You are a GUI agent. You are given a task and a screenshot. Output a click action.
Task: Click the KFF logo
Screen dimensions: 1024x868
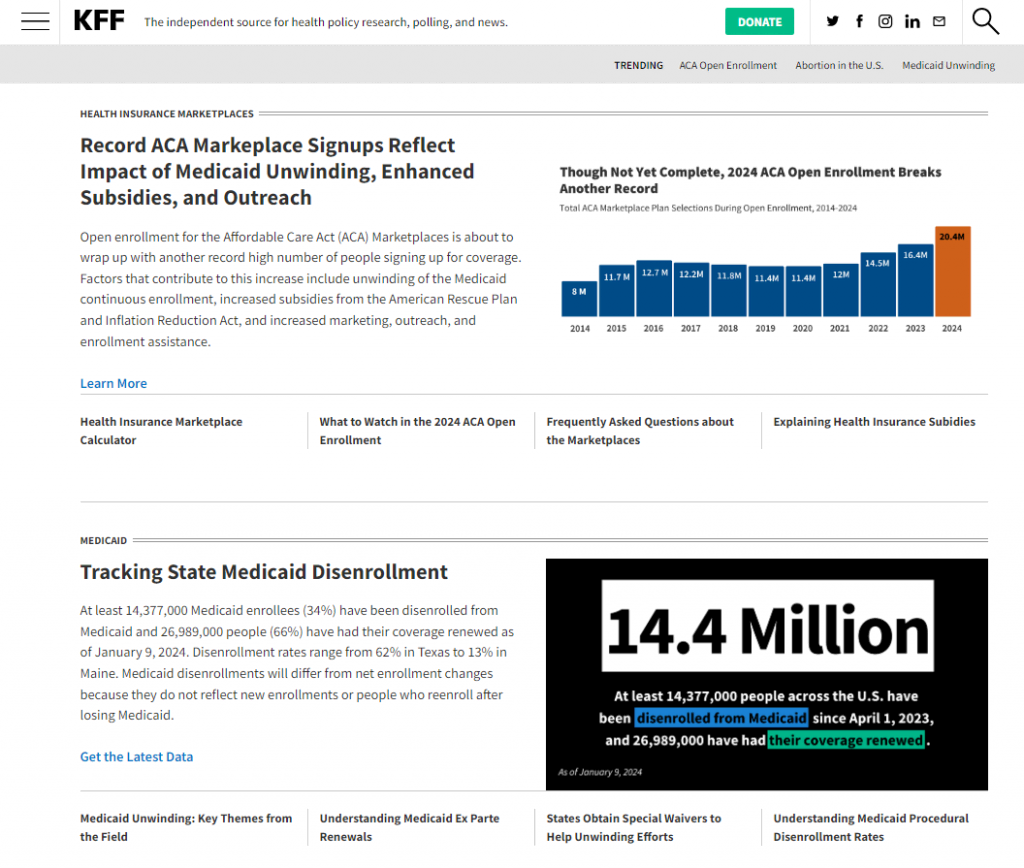coord(99,21)
